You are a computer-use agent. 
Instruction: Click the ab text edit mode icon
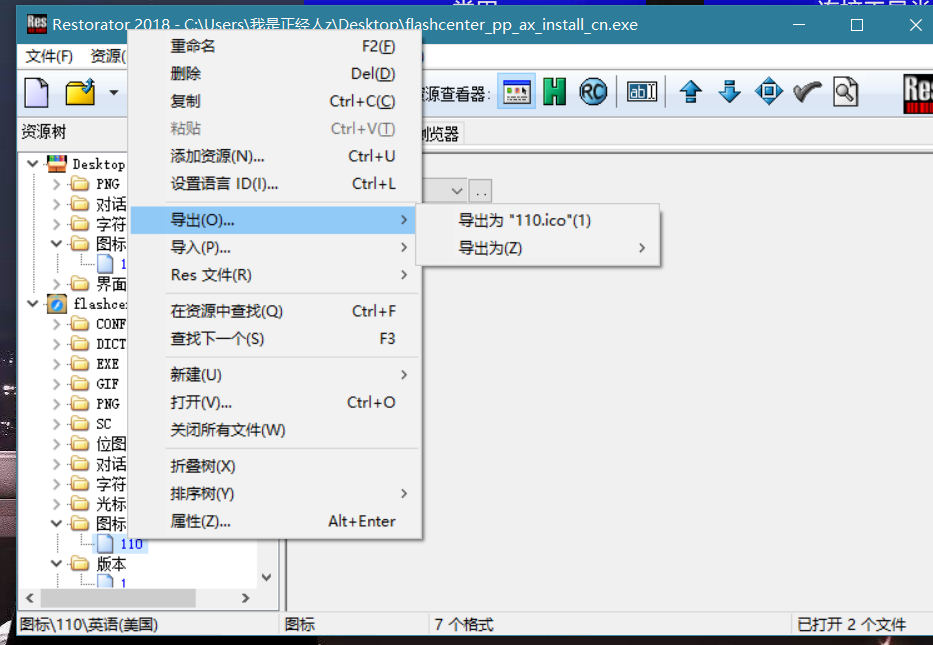click(642, 92)
